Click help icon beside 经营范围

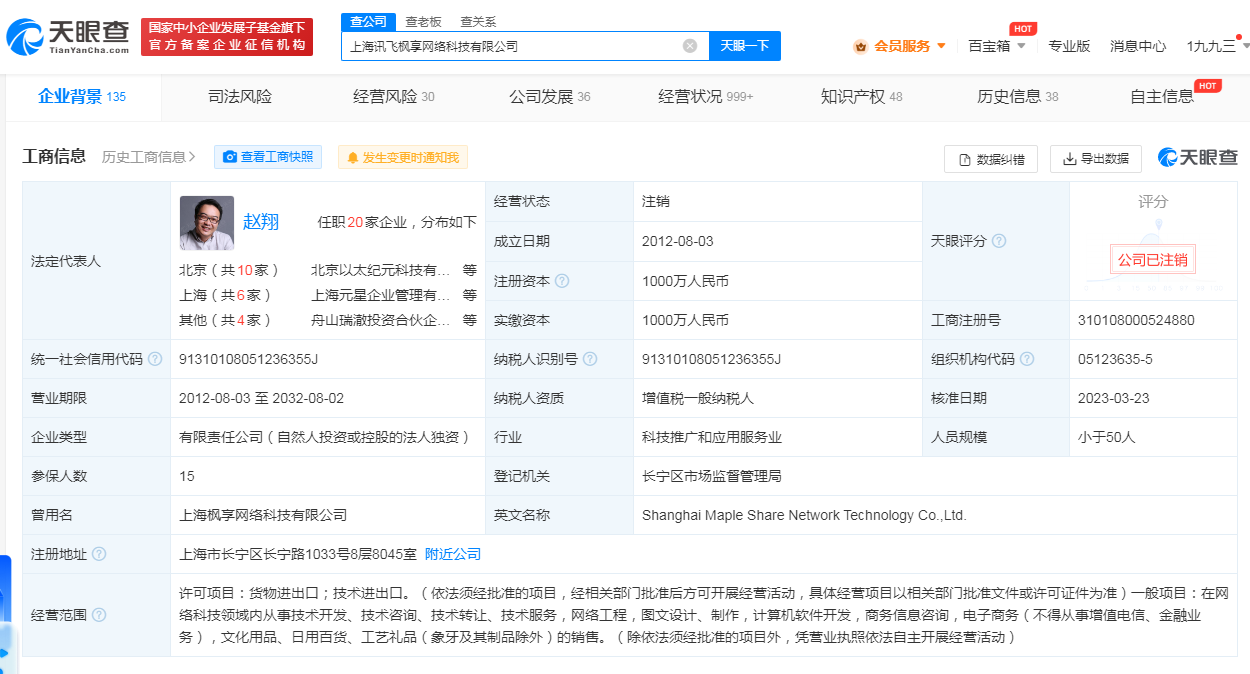pos(99,615)
